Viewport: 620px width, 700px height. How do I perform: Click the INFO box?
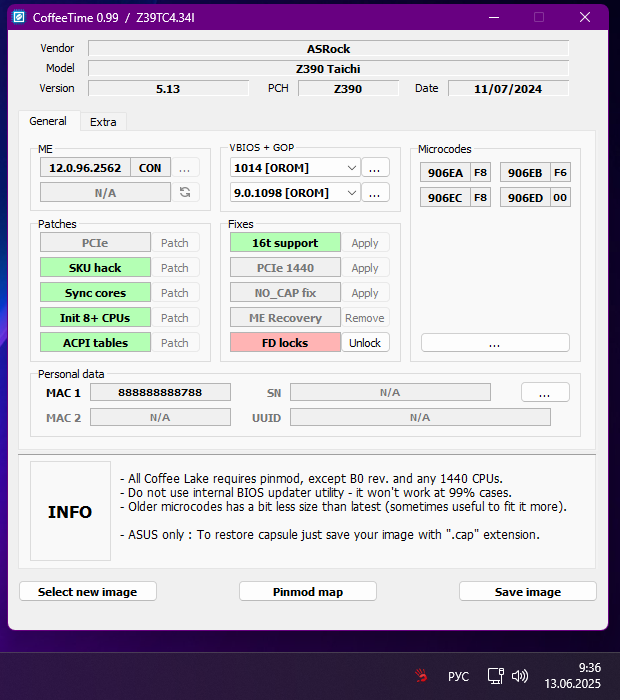tap(70, 511)
